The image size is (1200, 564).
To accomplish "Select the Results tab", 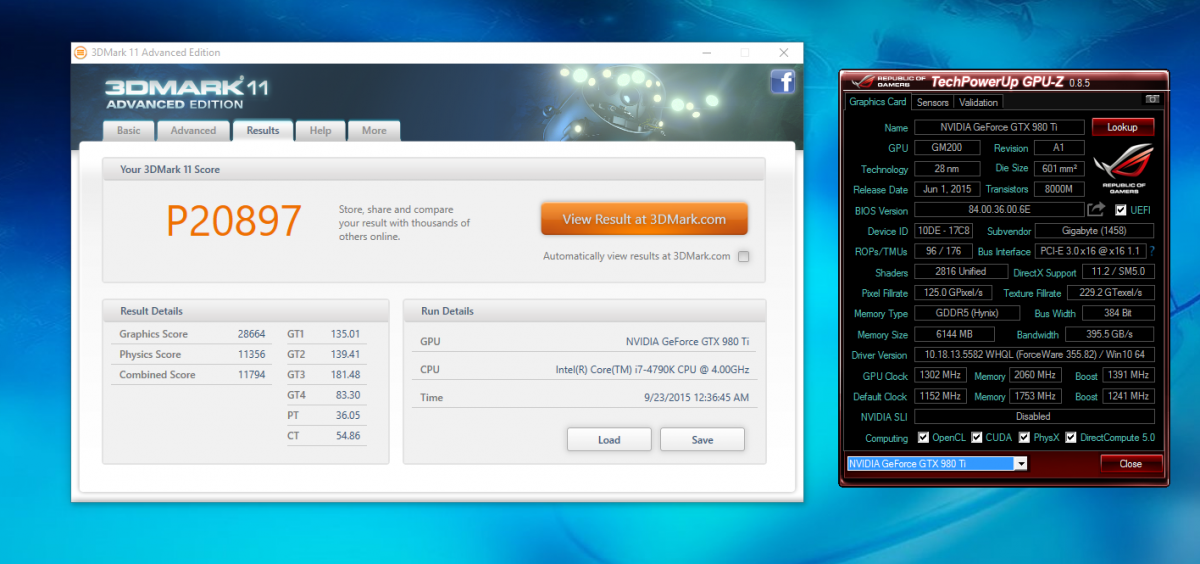I will coord(263,130).
